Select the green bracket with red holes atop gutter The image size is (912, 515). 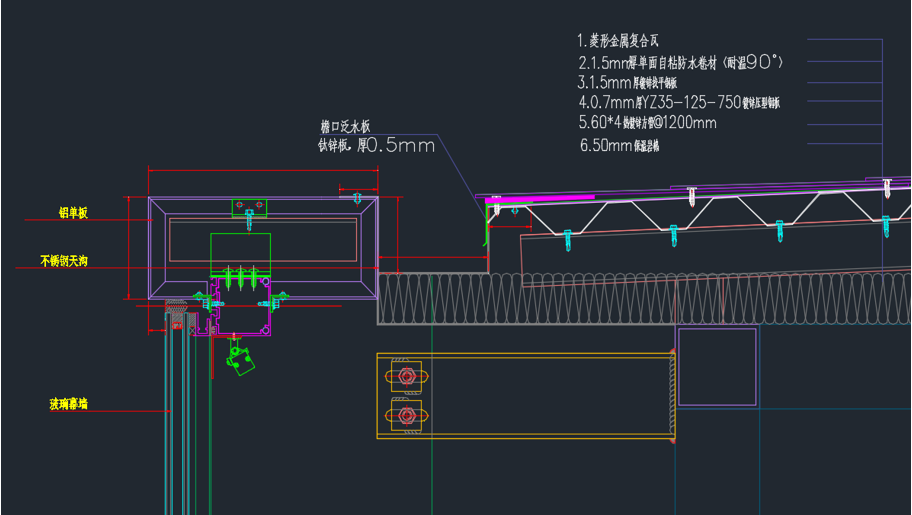tap(252, 207)
